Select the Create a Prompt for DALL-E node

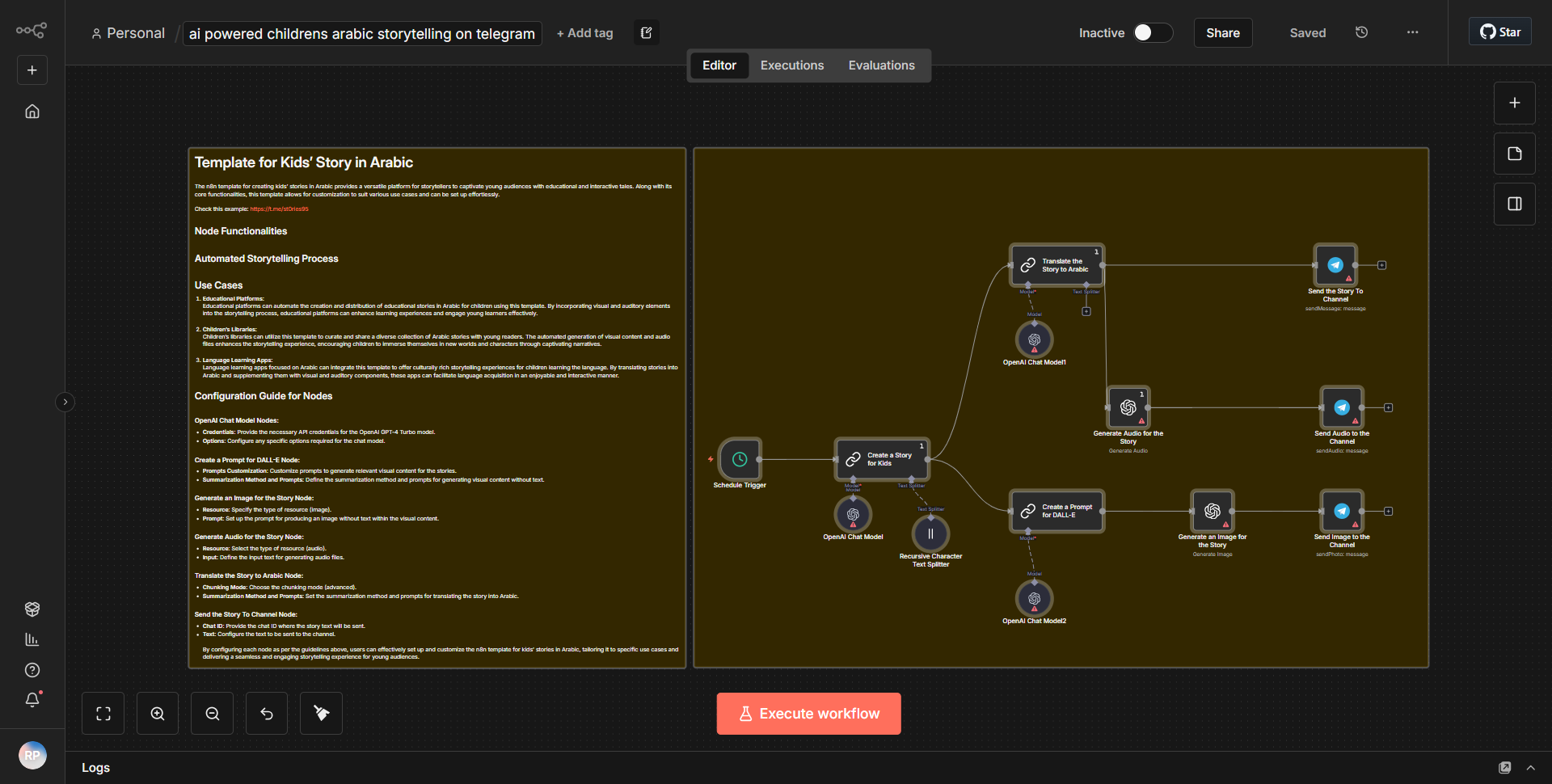click(1057, 511)
